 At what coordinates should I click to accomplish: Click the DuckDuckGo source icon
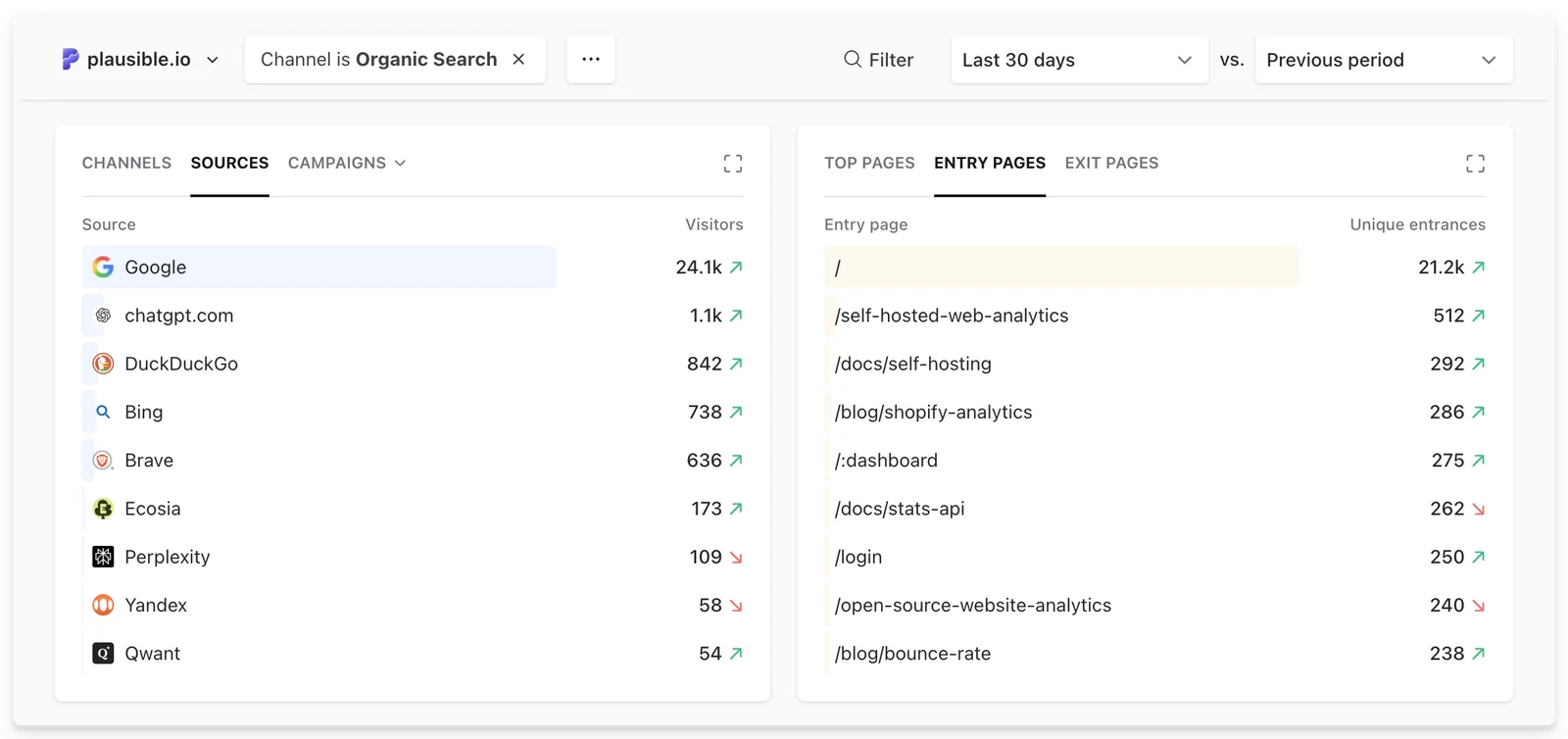103,364
